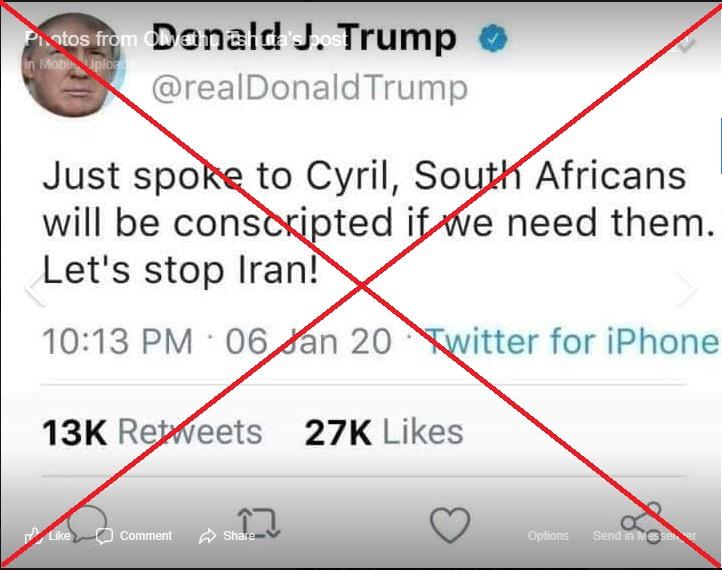The width and height of the screenshot is (722, 570).
Task: View the 27K Likes list
Action: click(x=384, y=432)
